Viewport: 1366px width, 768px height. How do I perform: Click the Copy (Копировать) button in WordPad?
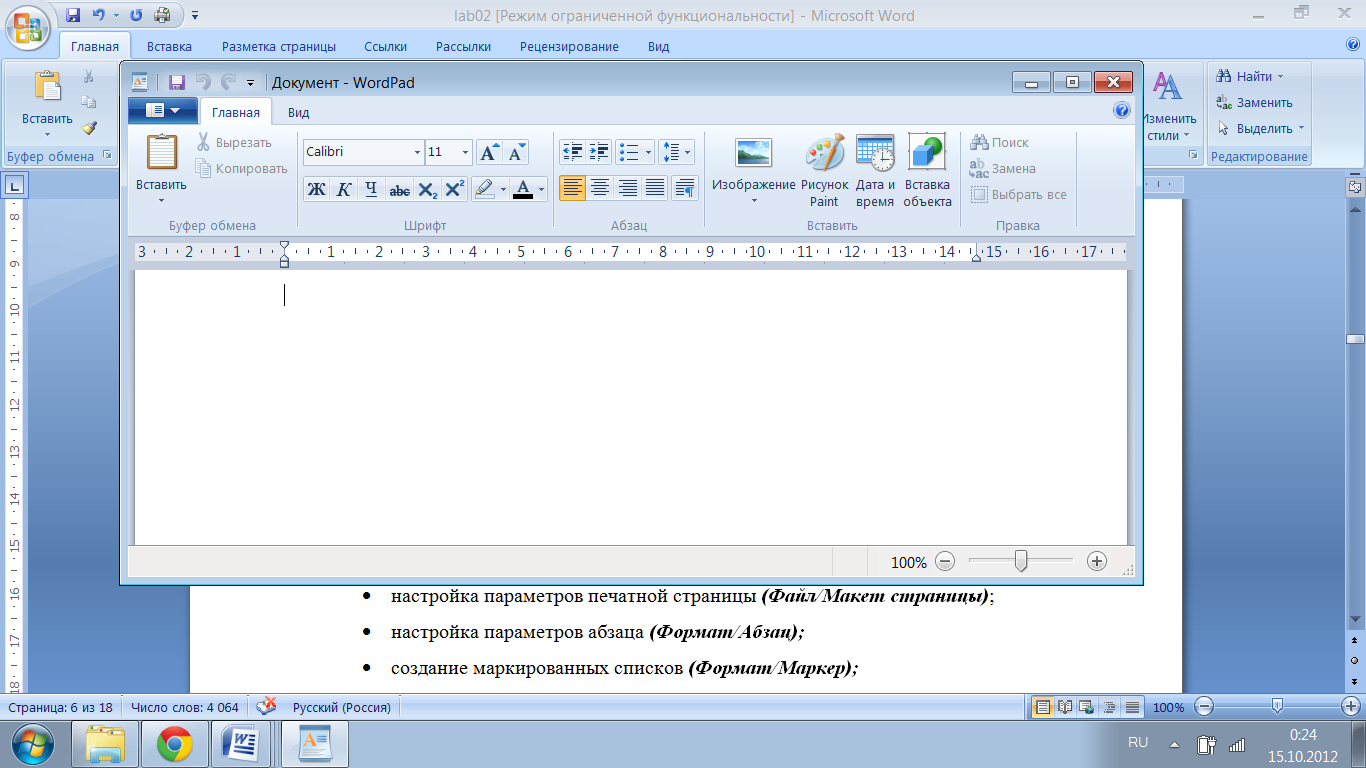coord(241,168)
